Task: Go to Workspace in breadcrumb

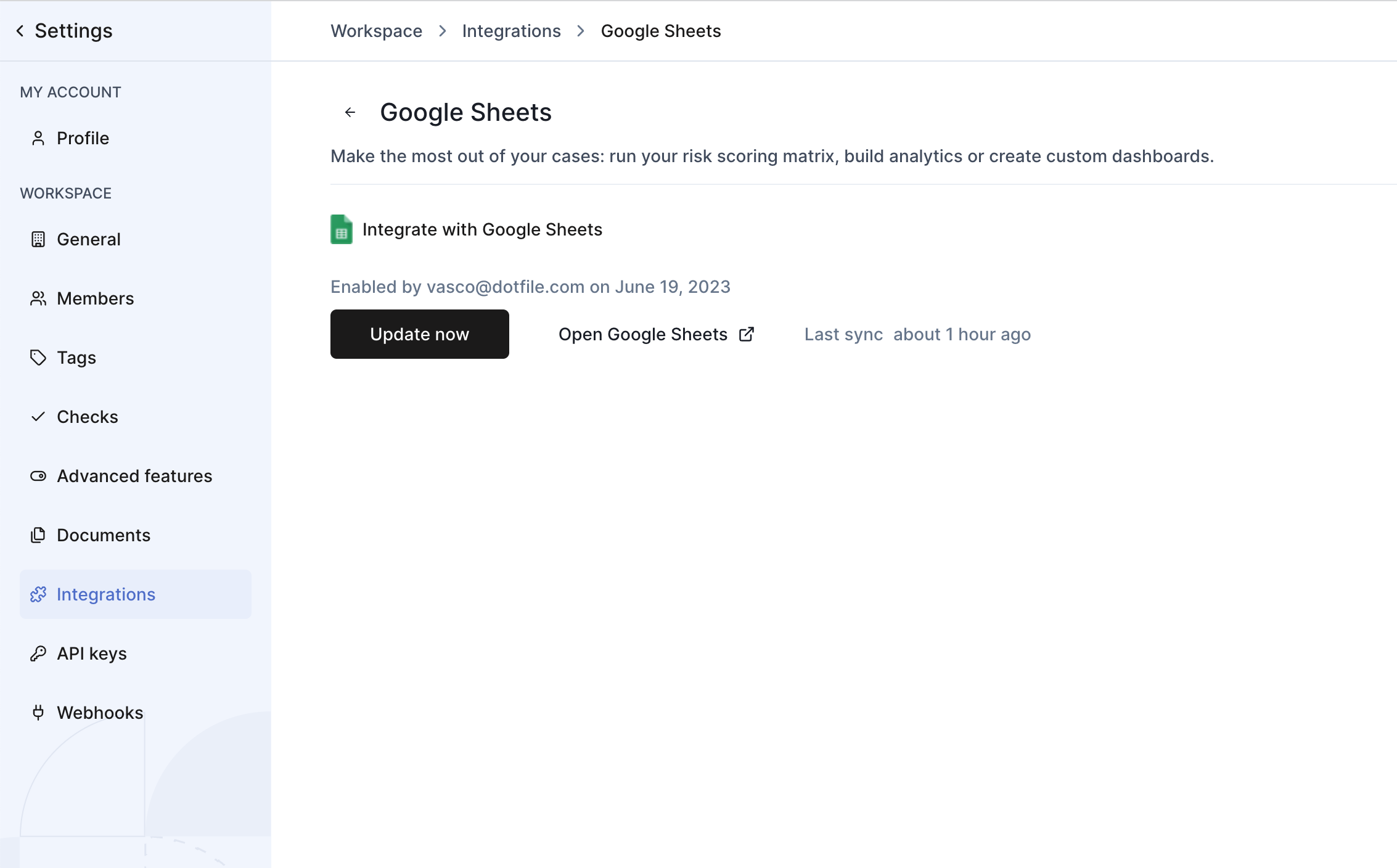Action: 376,31
